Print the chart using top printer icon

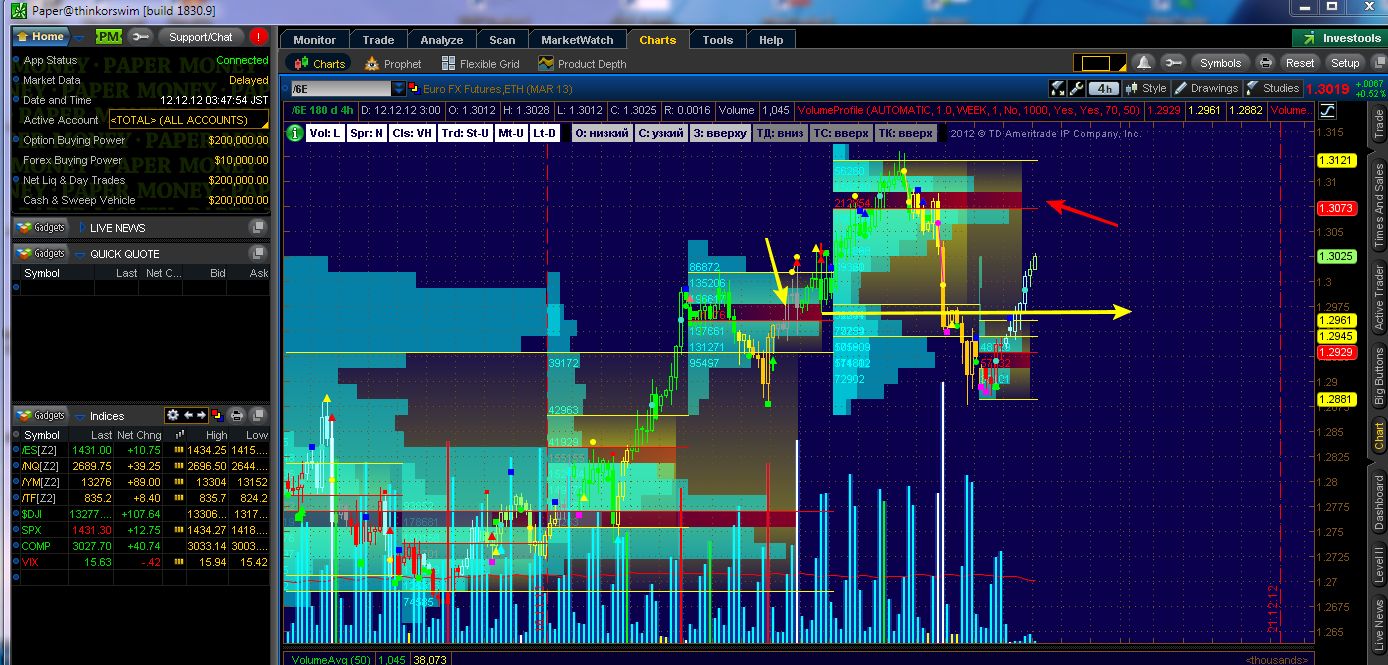(x=1265, y=62)
